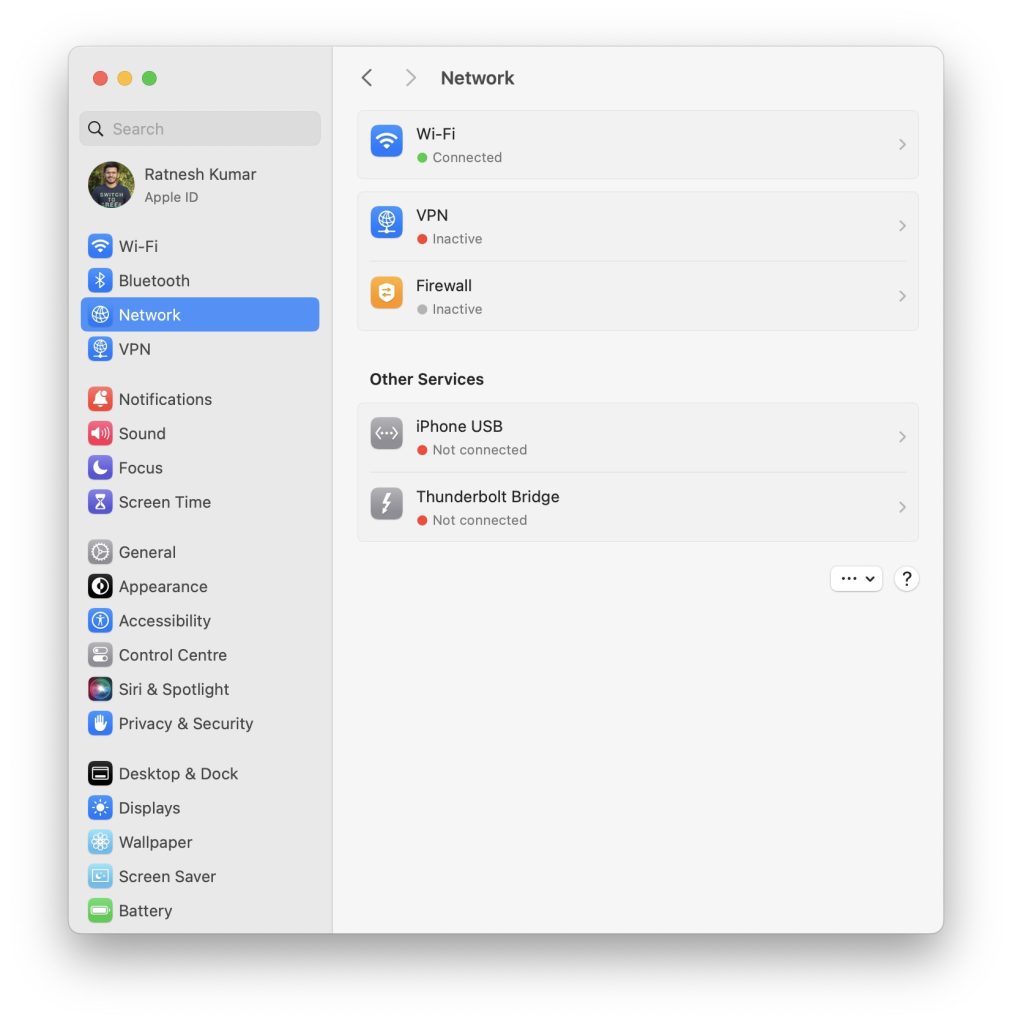Click the Thunderbolt Bridge lightning icon
The height and width of the screenshot is (1024, 1012).
click(x=387, y=504)
